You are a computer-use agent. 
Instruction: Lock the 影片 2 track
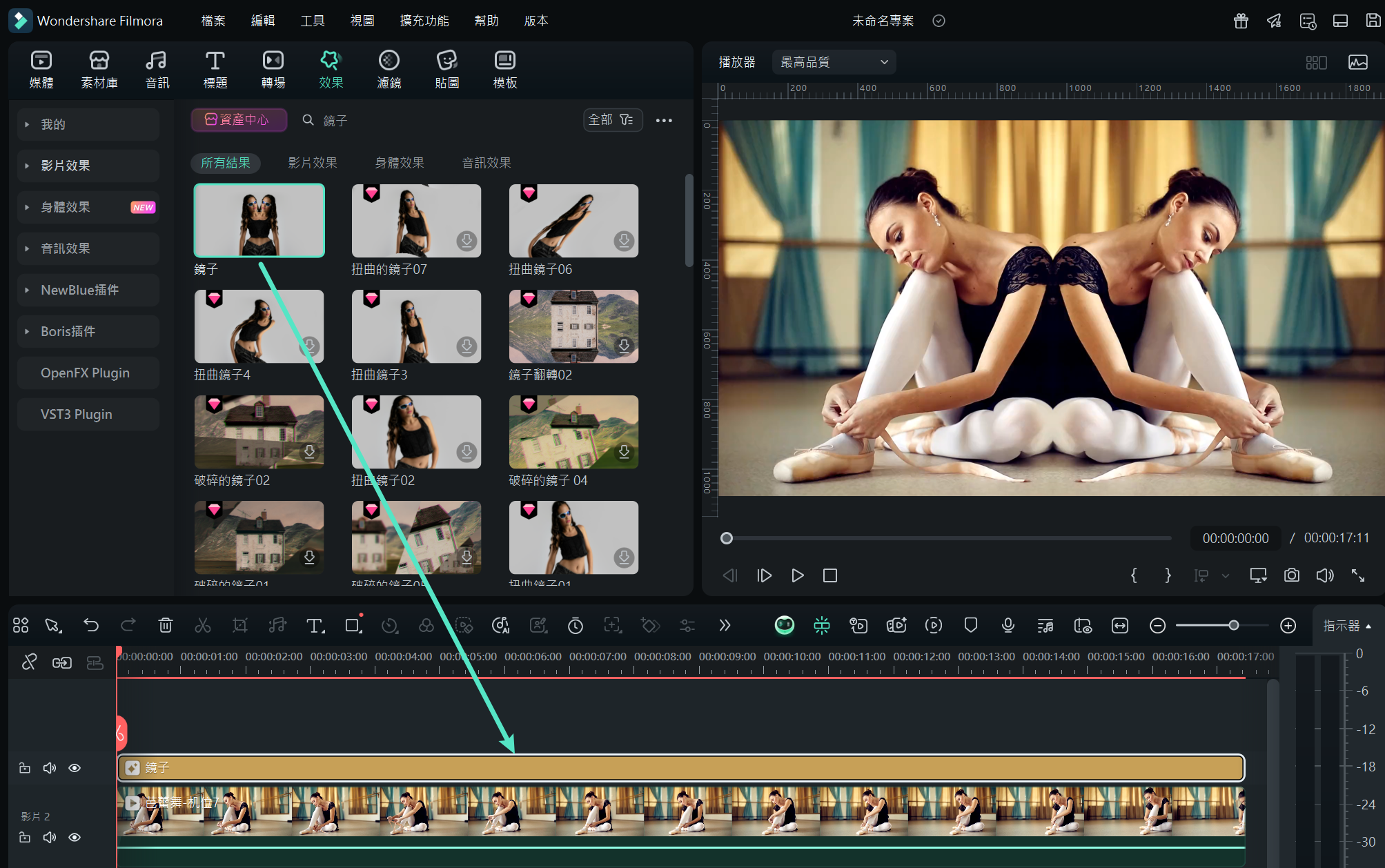pyautogui.click(x=25, y=837)
